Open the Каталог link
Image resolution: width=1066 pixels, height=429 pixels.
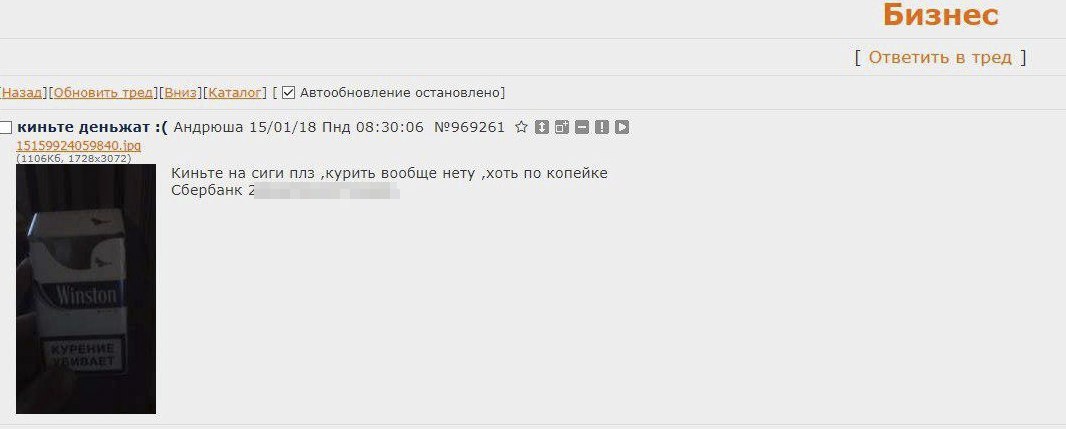235,92
